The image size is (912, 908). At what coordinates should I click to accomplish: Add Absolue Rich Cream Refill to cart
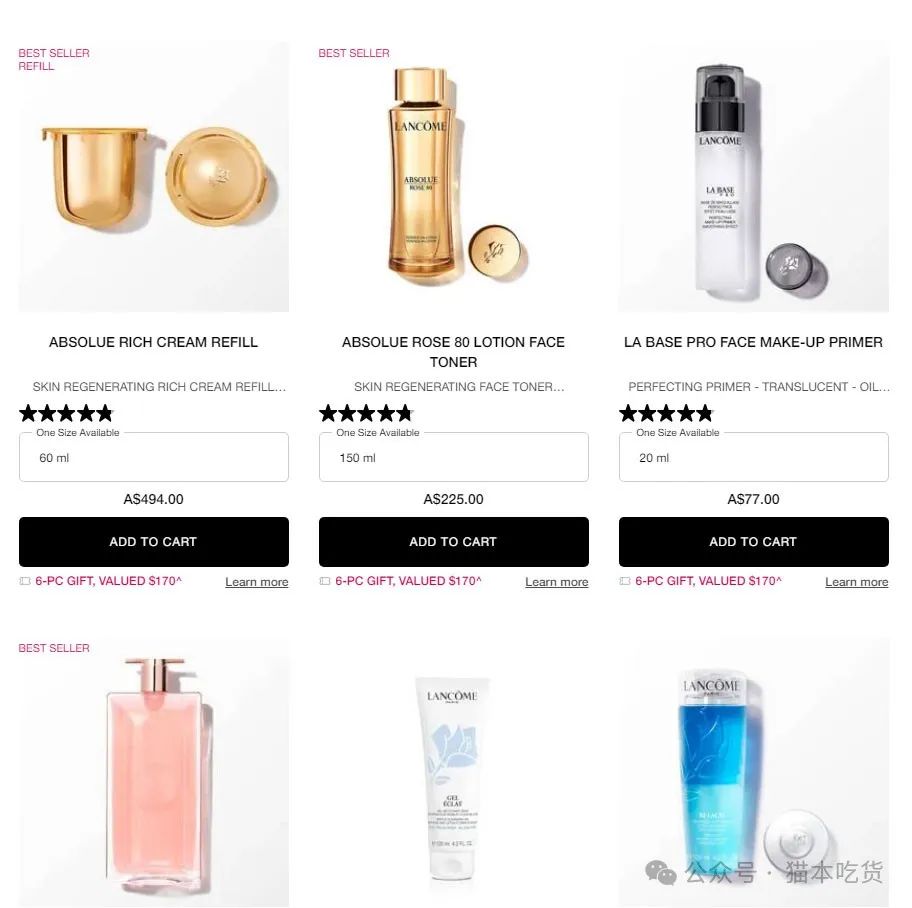[x=154, y=542]
